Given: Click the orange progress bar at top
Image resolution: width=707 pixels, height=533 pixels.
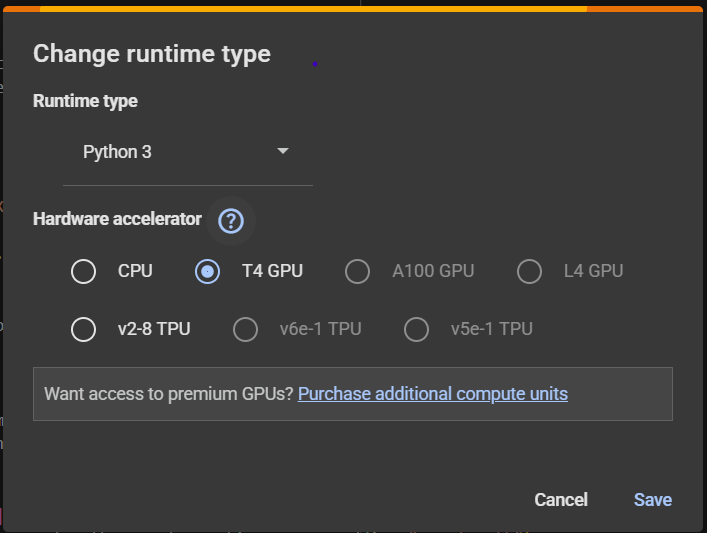Looking at the screenshot, I should (x=353, y=9).
